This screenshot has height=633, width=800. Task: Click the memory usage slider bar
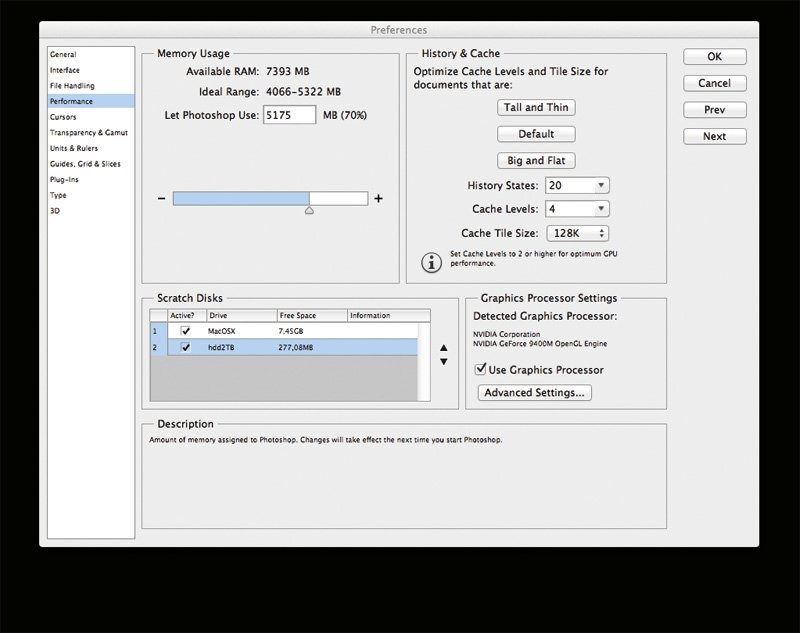click(x=270, y=198)
